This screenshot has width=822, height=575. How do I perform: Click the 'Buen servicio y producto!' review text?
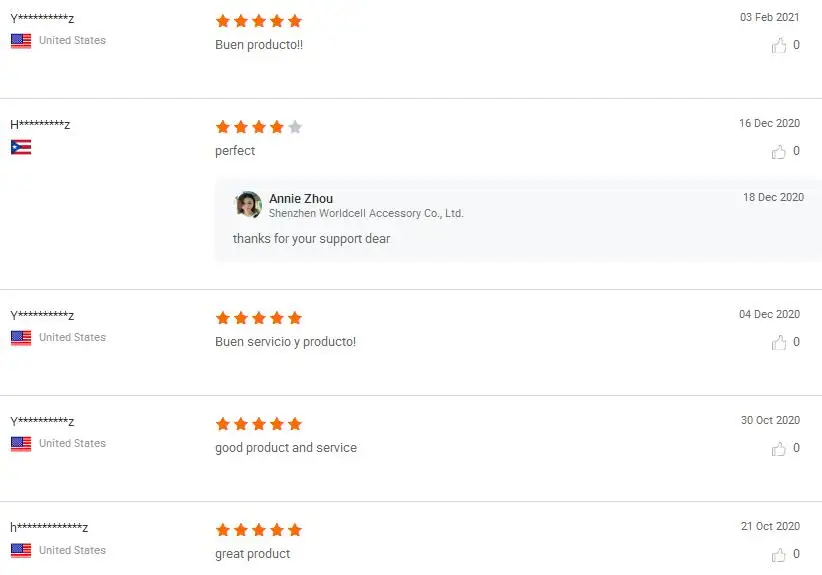[285, 342]
